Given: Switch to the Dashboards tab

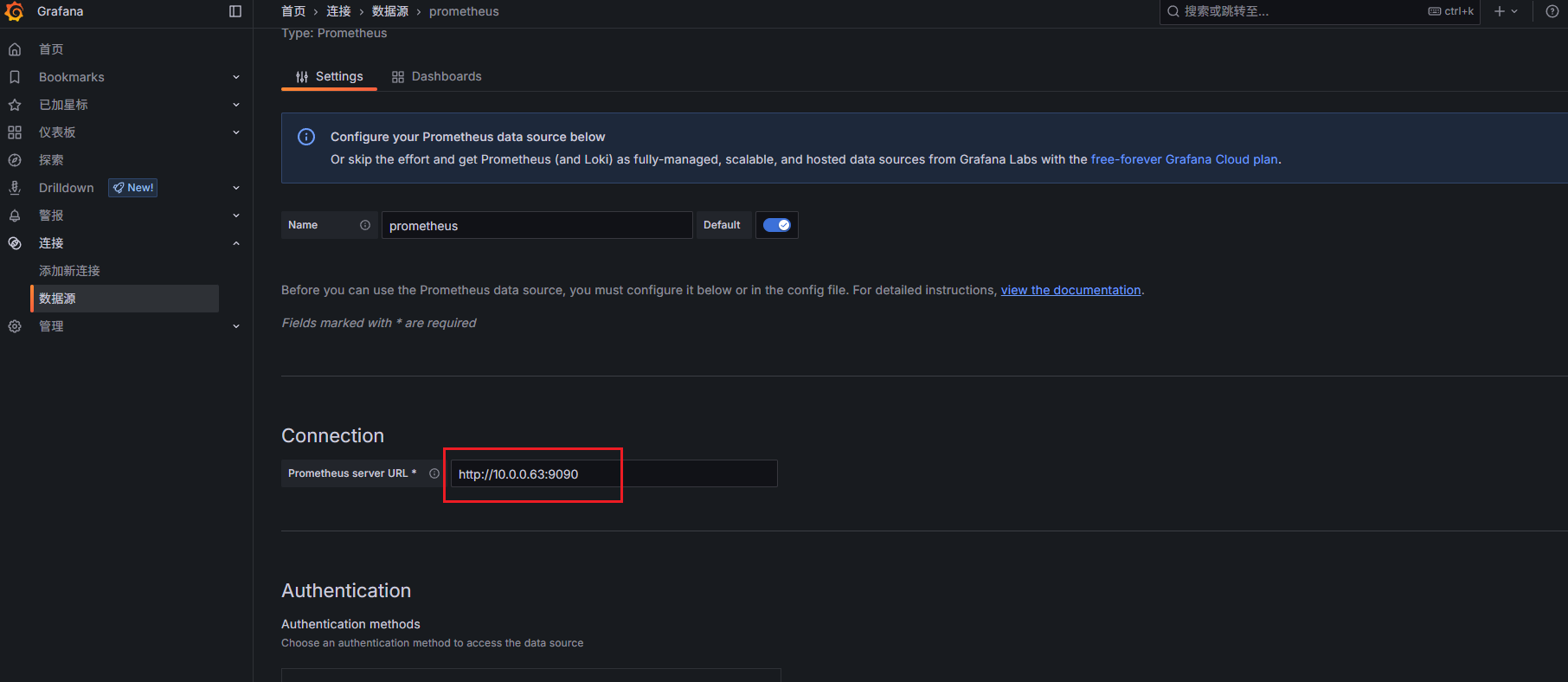Looking at the screenshot, I should pos(437,76).
